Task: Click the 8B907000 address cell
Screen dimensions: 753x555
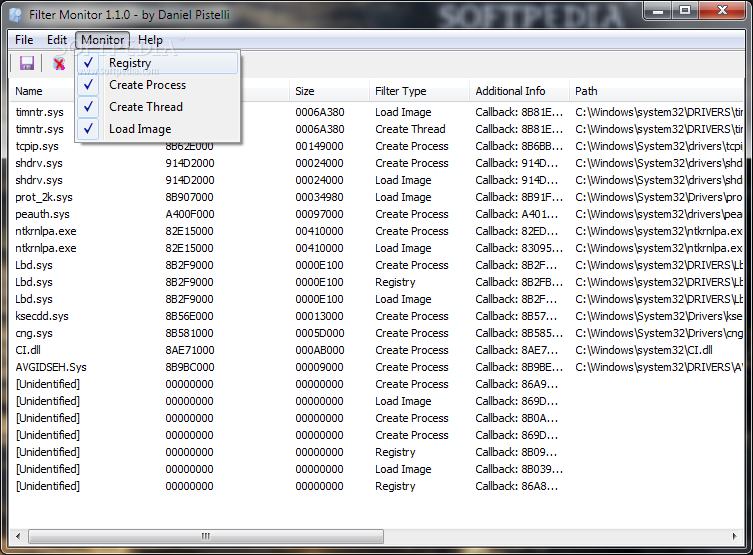Action: (190, 197)
